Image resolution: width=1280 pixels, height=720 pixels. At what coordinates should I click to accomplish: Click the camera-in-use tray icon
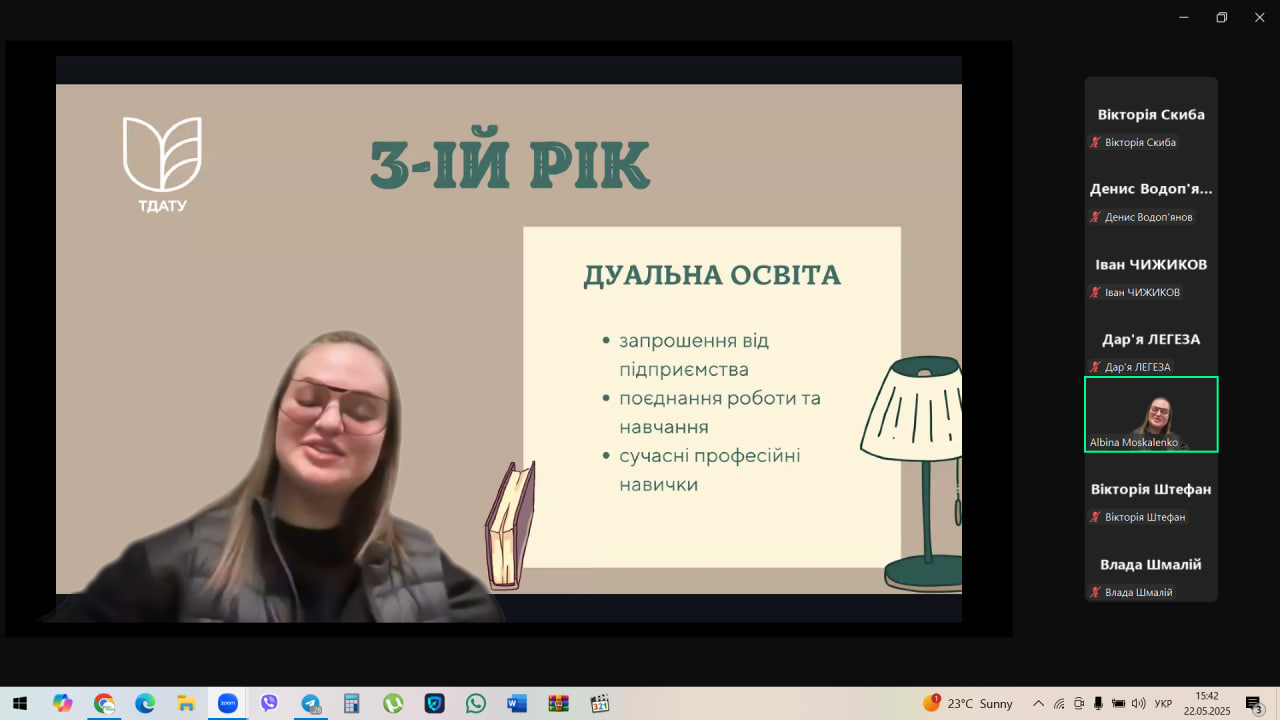click(1079, 703)
